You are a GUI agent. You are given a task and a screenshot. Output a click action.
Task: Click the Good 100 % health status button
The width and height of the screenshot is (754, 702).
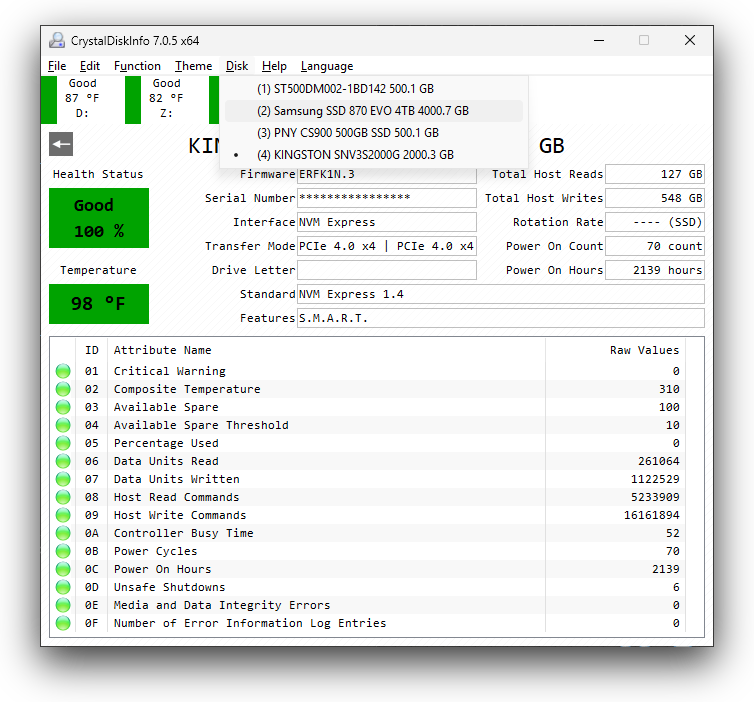tap(99, 218)
